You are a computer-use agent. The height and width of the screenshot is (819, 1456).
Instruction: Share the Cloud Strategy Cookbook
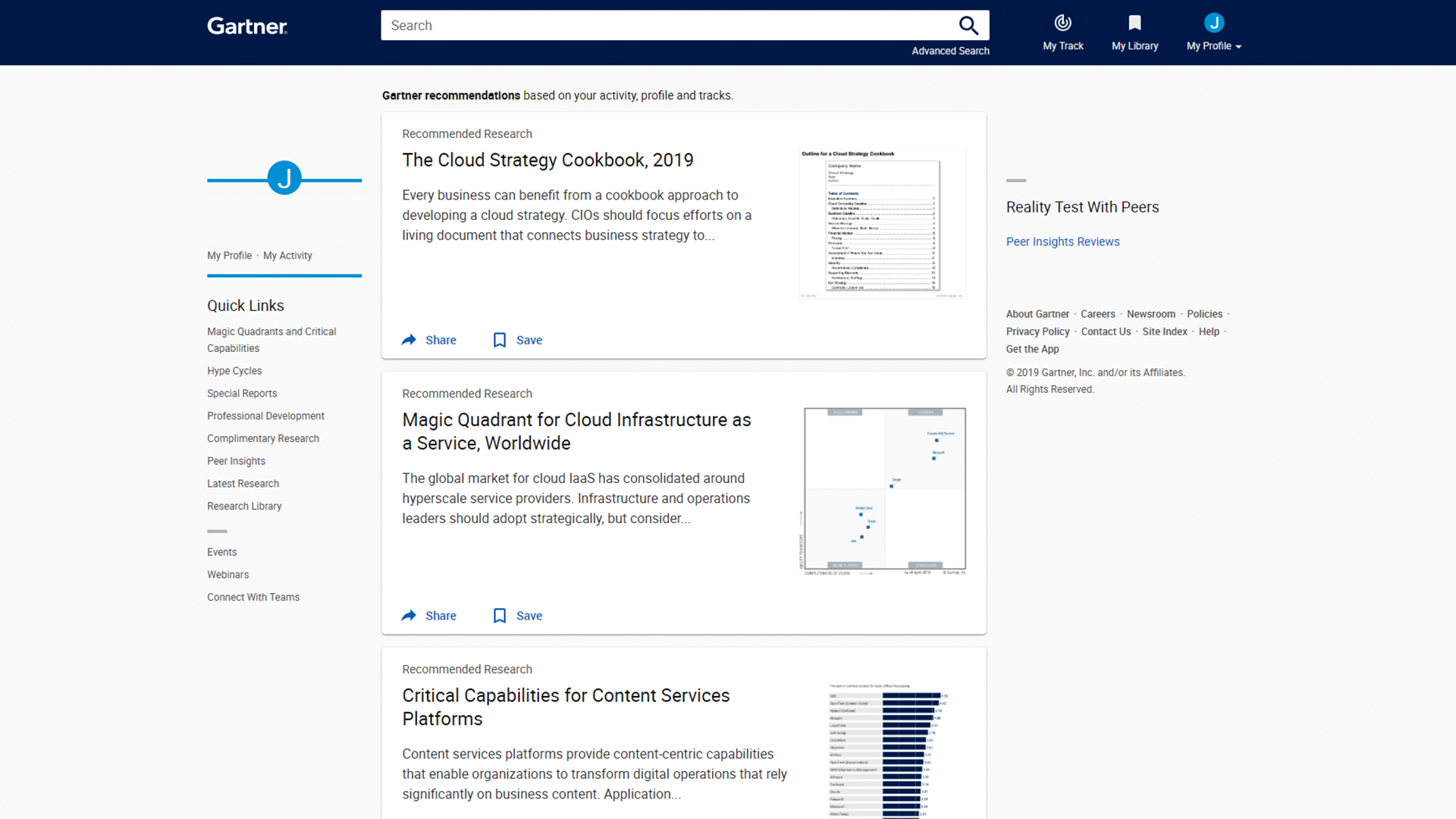click(x=429, y=340)
